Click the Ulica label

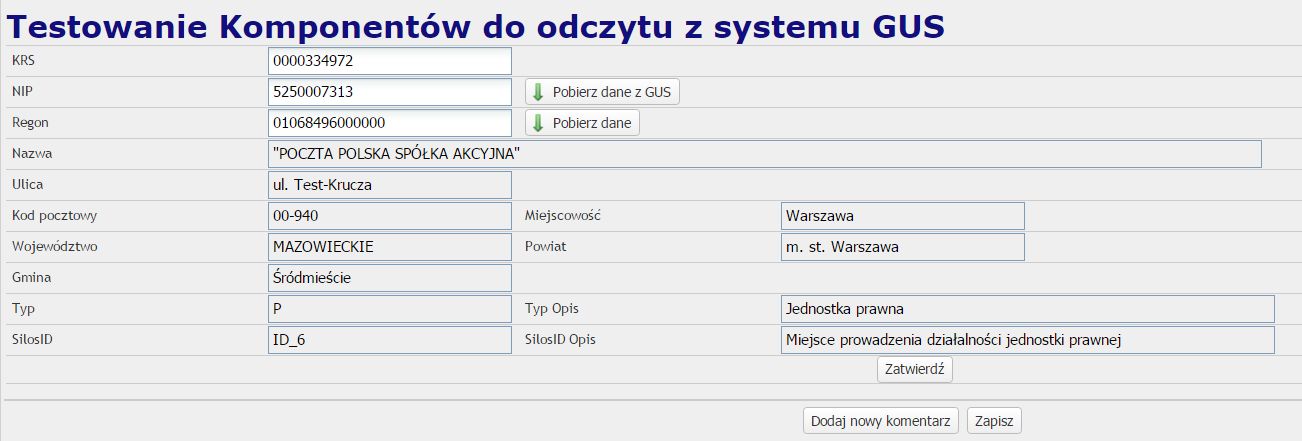[x=27, y=184]
